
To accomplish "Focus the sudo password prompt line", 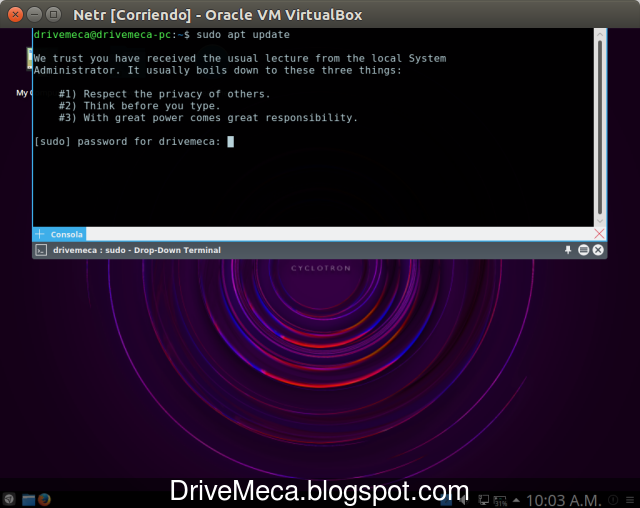I will 134,142.
